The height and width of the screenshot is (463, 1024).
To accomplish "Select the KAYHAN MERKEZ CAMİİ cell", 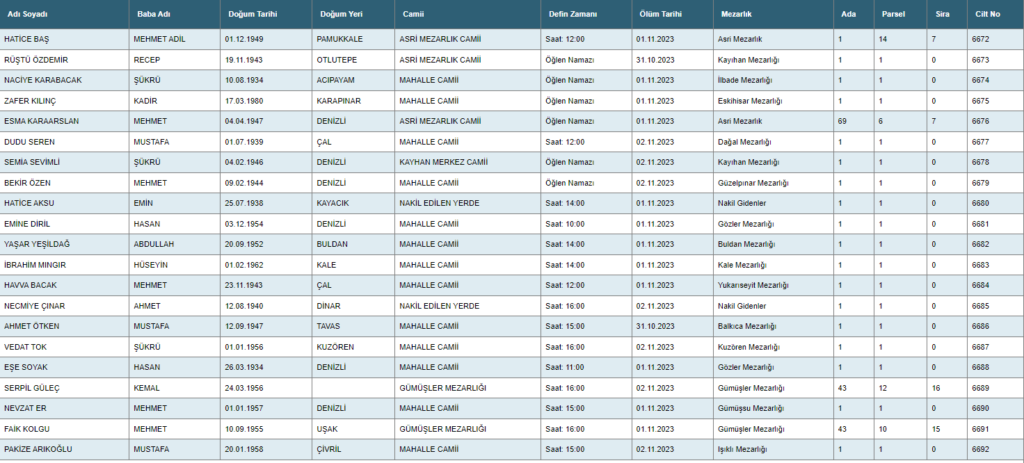I will tap(442, 162).
